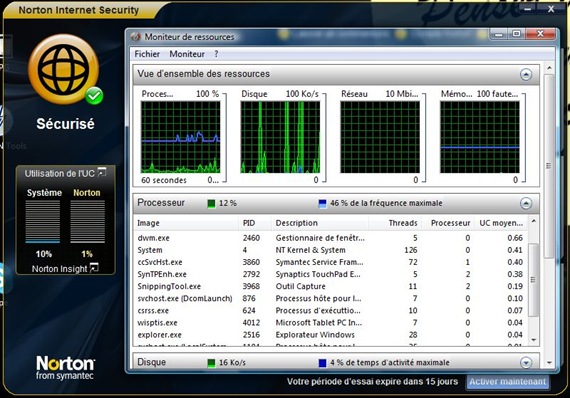Open the Utilisation de l'UC popup icon
Viewport: 570px width, 398px height.
[103, 172]
